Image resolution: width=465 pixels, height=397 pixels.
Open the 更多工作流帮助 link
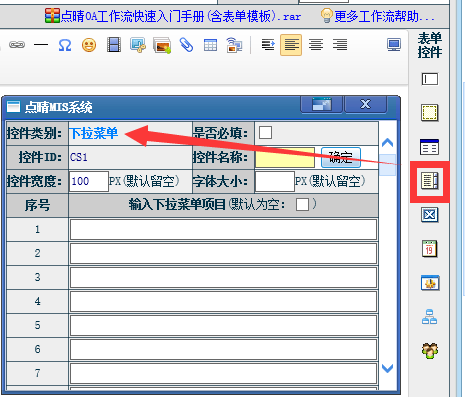pyautogui.click(x=378, y=16)
